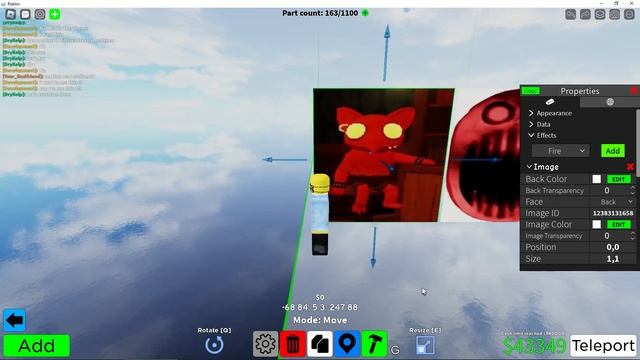The image size is (640, 360).
Task: Click the blue back arrow button
Action: [x=14, y=320]
